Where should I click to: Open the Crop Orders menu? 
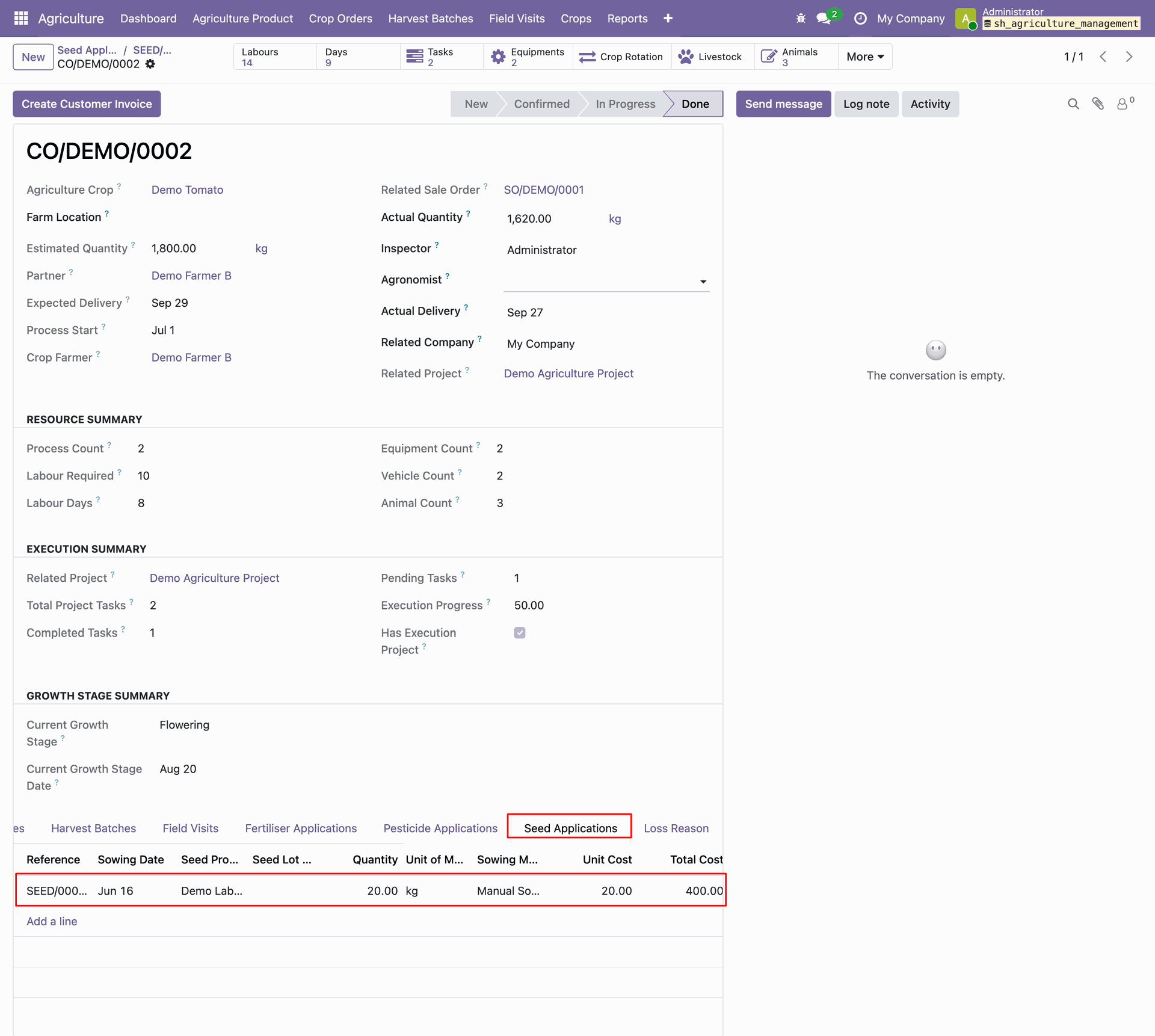(340, 19)
